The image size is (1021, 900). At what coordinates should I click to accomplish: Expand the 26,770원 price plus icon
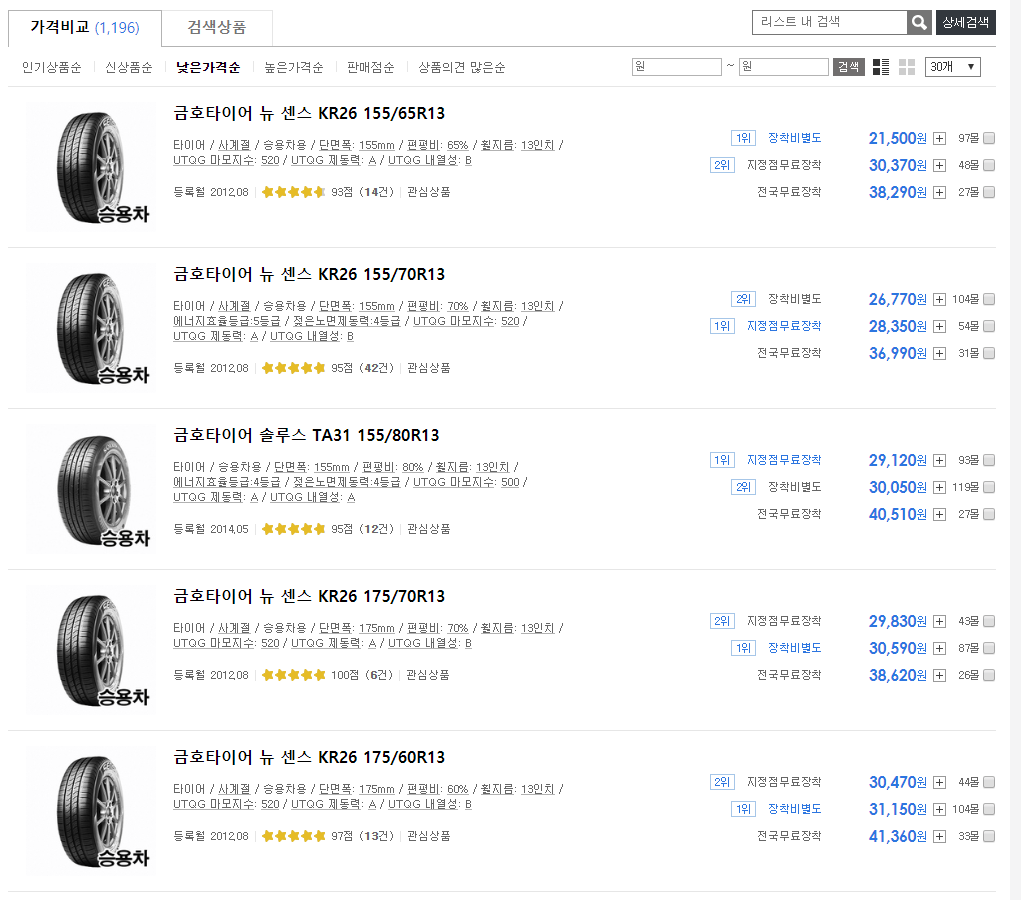click(x=939, y=300)
